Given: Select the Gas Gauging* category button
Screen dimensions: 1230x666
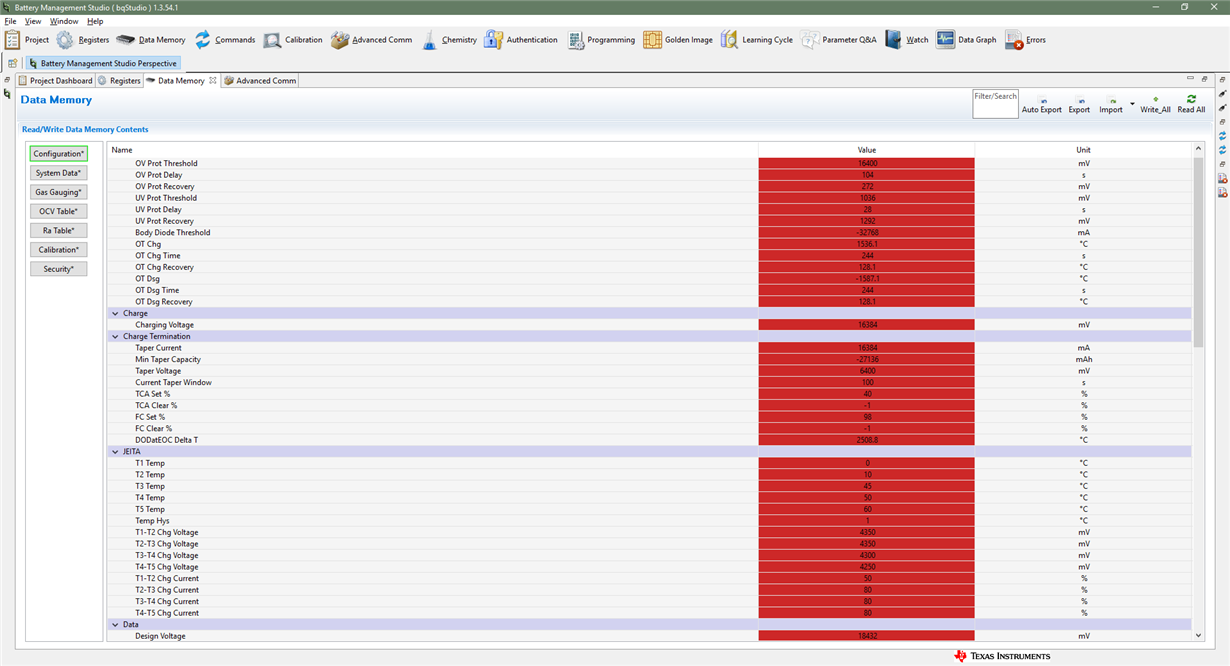Looking at the screenshot, I should [x=59, y=192].
